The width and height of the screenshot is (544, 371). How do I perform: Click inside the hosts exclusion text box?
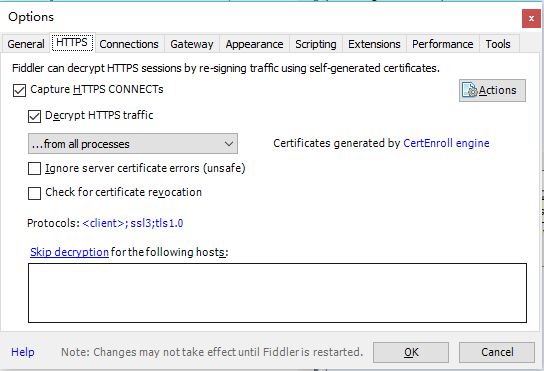point(277,293)
